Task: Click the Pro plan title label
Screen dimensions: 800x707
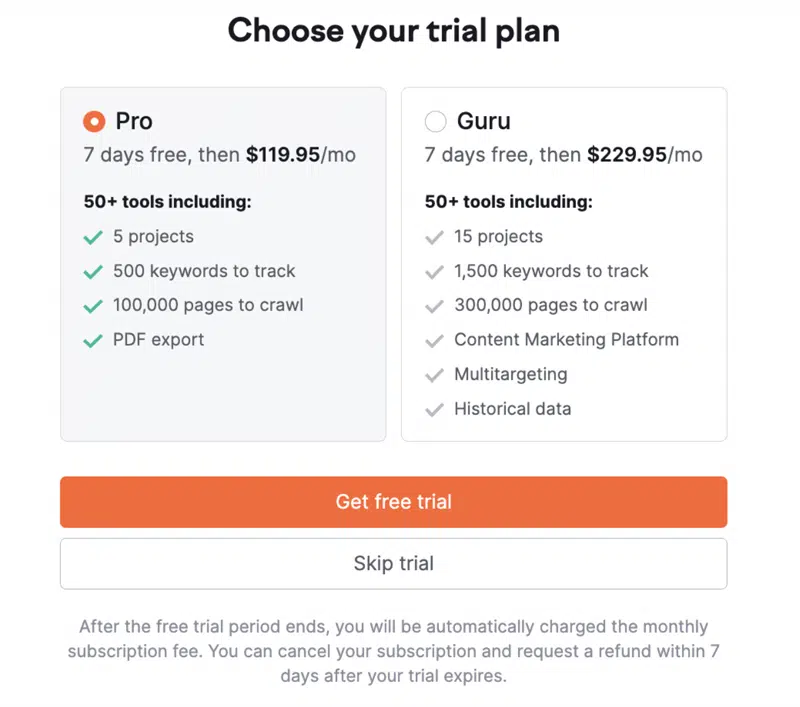Action: tap(134, 121)
